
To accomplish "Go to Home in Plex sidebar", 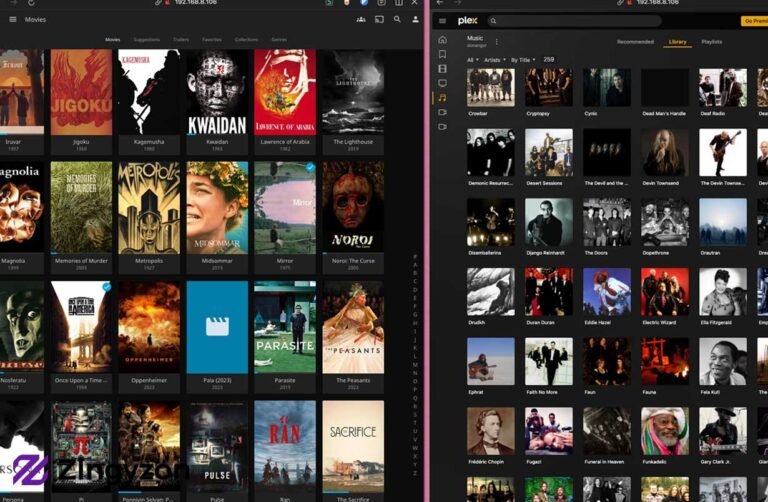I will tap(442, 40).
